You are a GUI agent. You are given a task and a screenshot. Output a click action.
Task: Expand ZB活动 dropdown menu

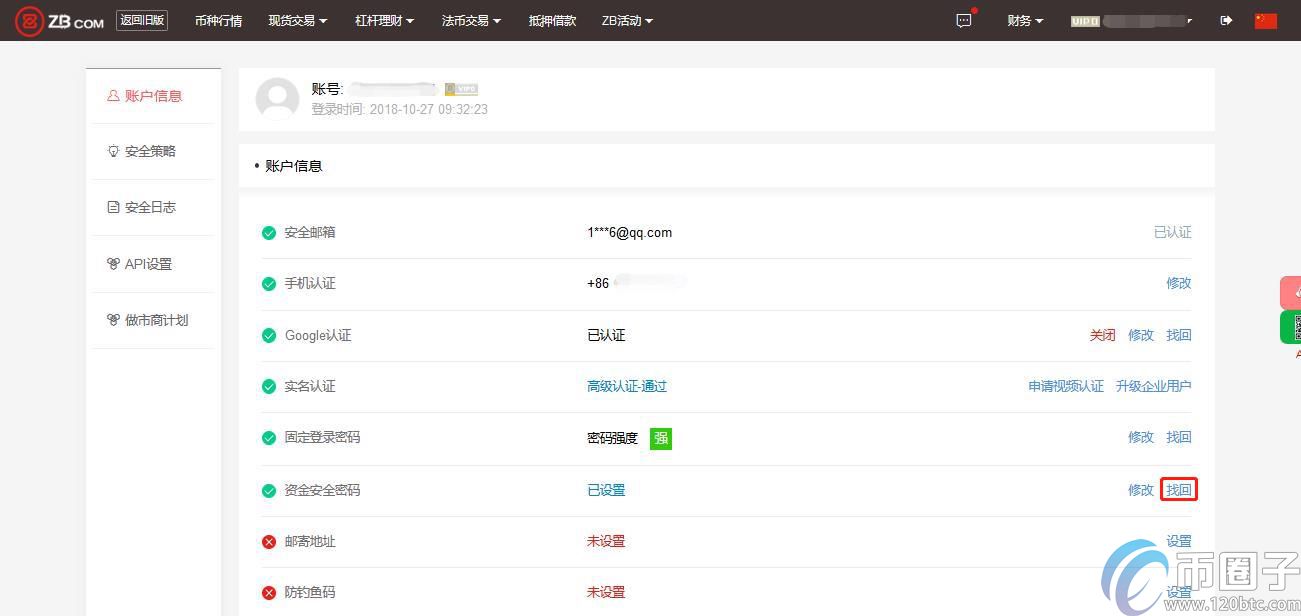click(627, 21)
